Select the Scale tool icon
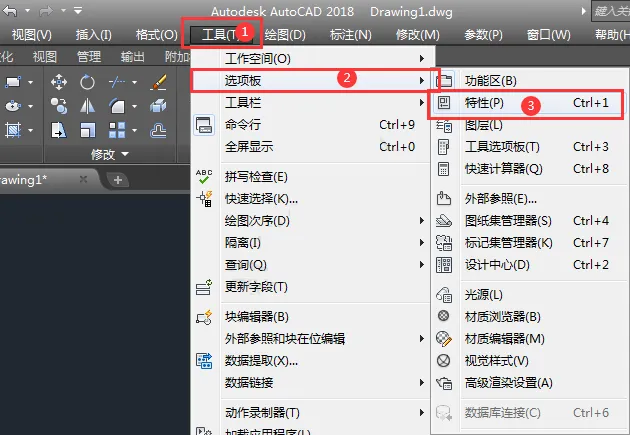Viewport: 630px width, 435px height. point(88,130)
